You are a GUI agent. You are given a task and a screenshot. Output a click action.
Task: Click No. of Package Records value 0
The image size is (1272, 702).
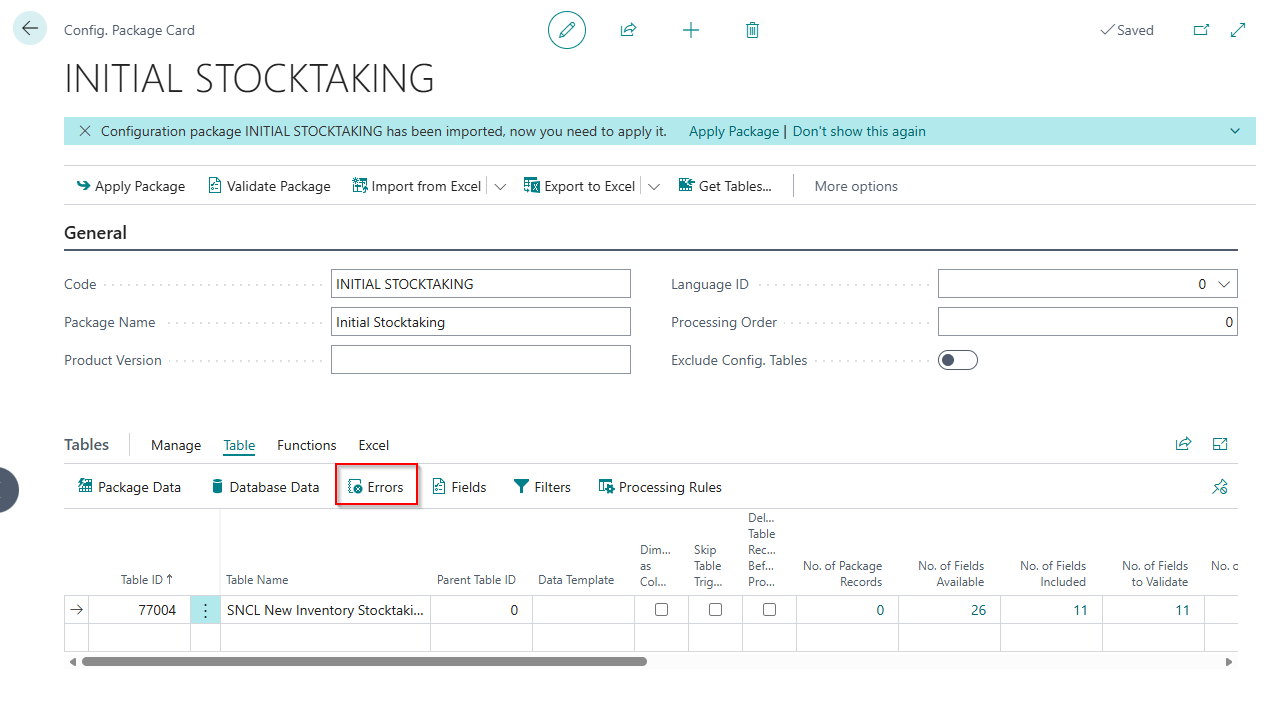[x=880, y=610]
